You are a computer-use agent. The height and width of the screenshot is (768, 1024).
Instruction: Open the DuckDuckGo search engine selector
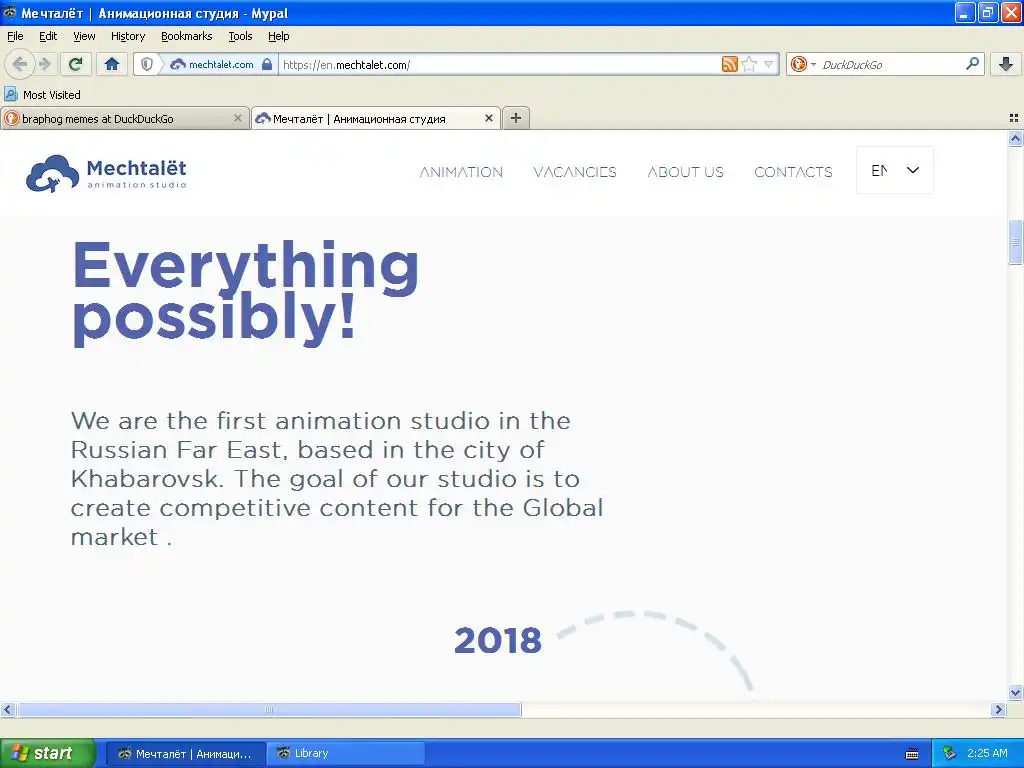tap(803, 64)
